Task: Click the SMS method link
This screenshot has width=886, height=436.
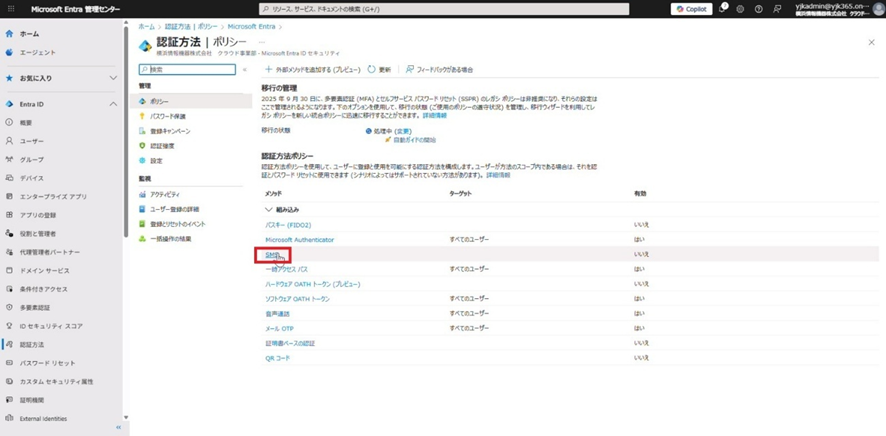Action: tap(273, 255)
